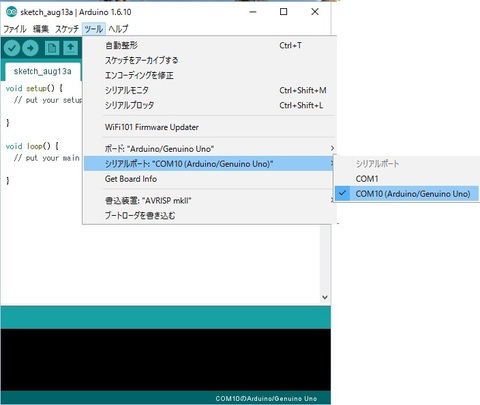Expand the 書込装置 "AVRISP mkII" submenu

coord(209,201)
